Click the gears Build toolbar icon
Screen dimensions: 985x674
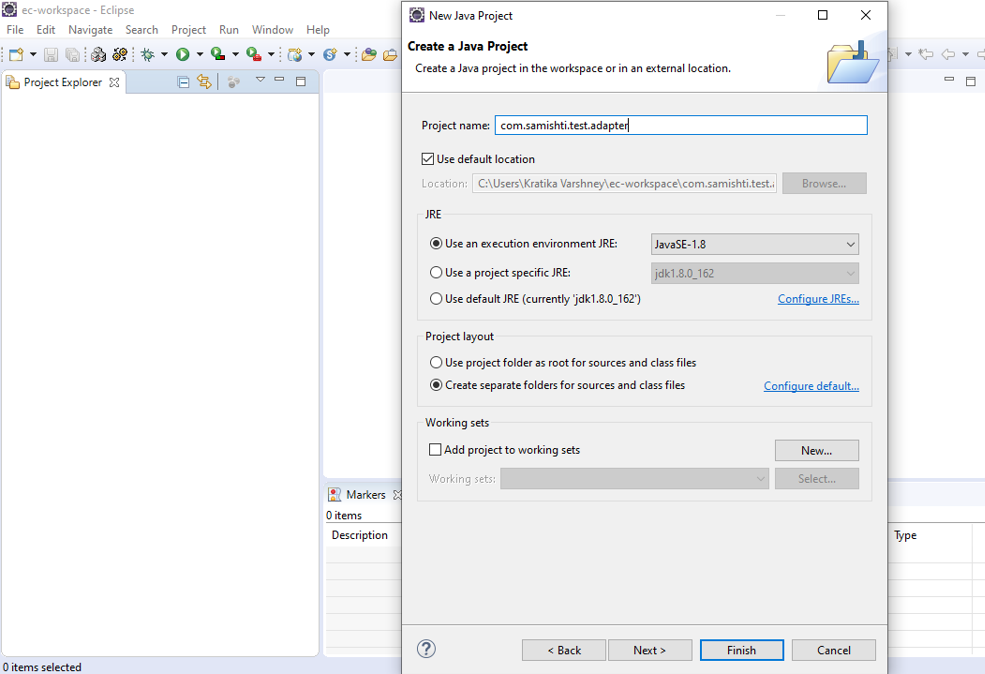[120, 55]
